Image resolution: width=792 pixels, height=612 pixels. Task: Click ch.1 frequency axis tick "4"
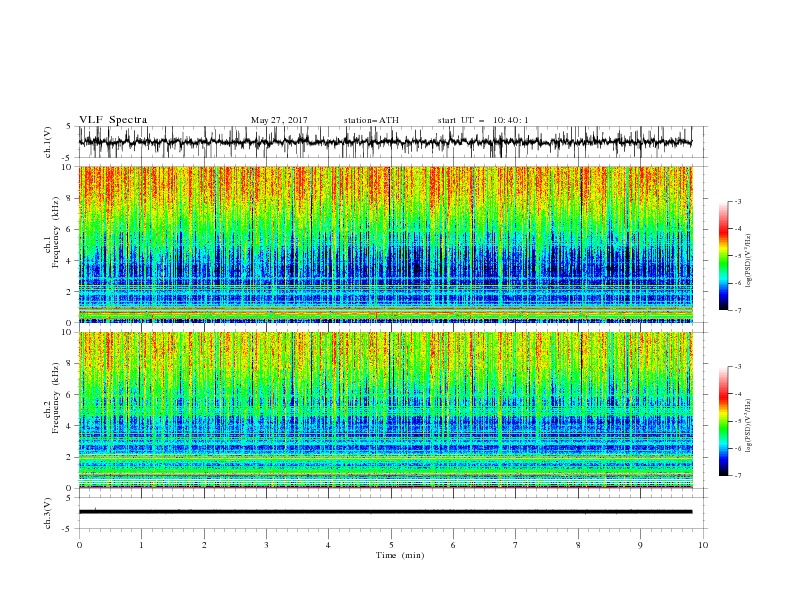pos(69,261)
